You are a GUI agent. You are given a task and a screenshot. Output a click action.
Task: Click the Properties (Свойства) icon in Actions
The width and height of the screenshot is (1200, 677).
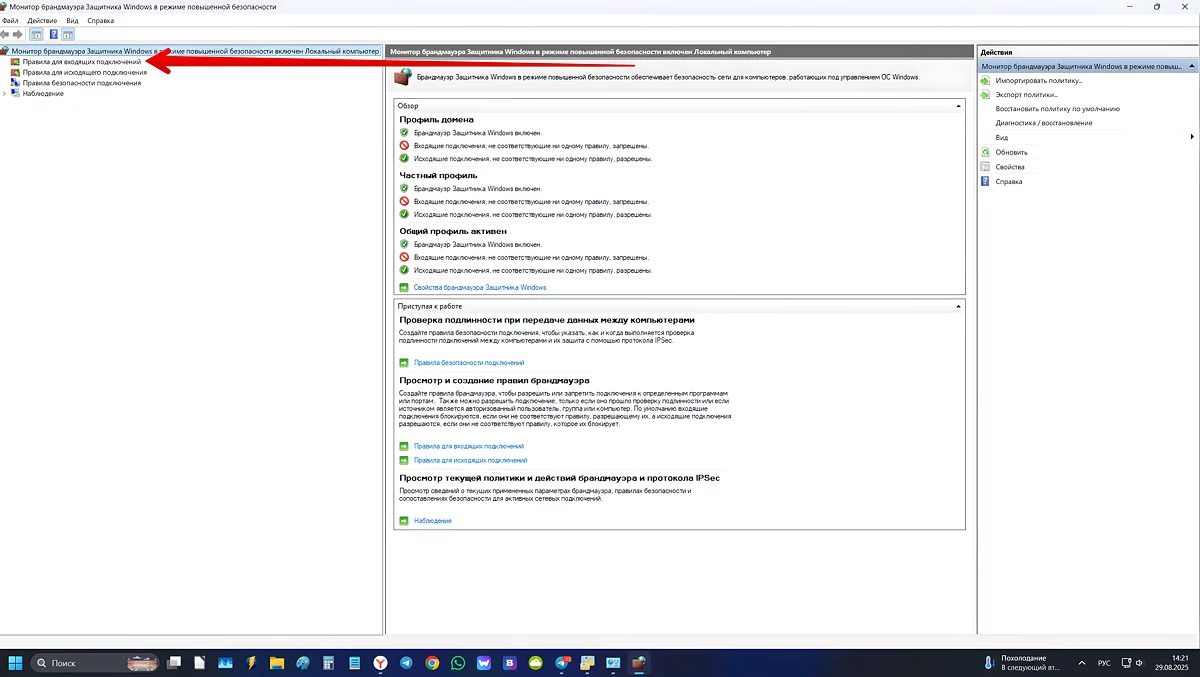tap(986, 167)
